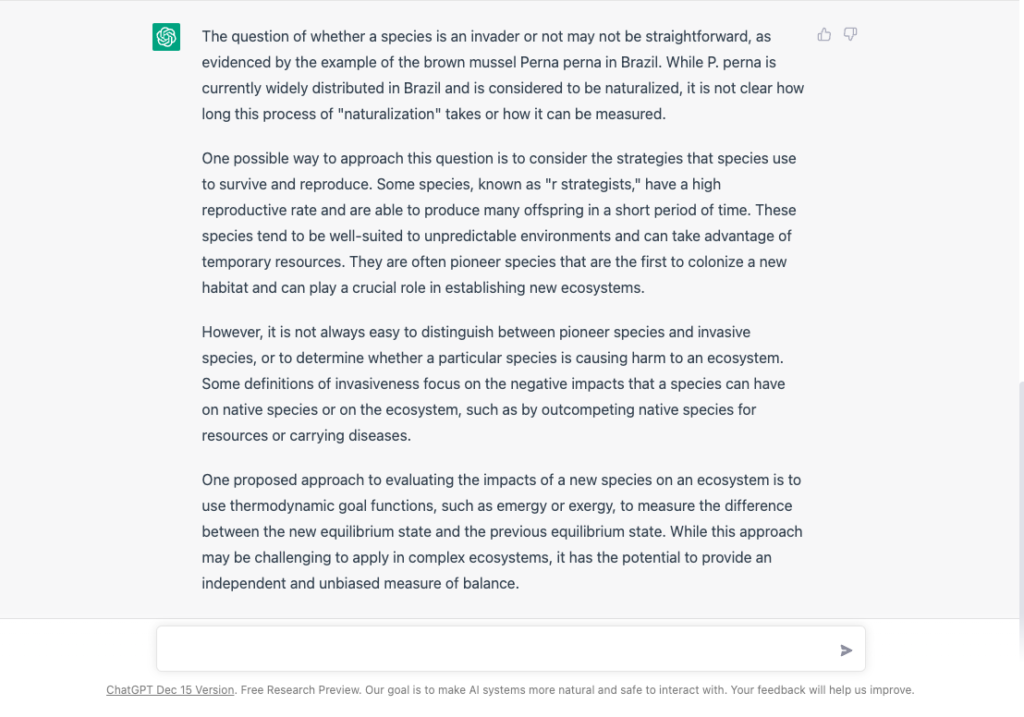The width and height of the screenshot is (1024, 717).
Task: Click the green ChatGPT avatar logo
Action: pyautogui.click(x=166, y=37)
